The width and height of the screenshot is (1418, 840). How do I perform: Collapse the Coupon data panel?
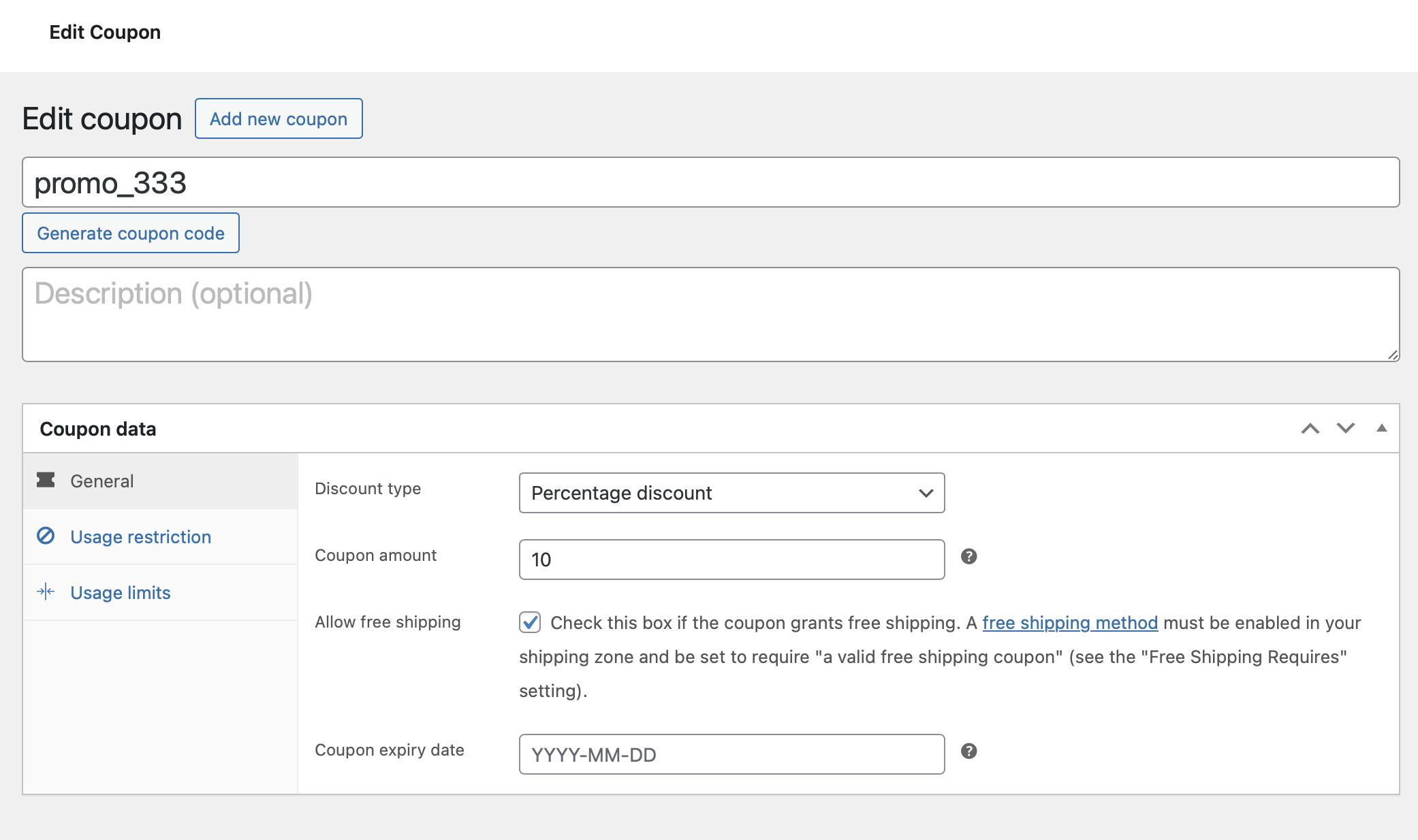[x=1381, y=428]
